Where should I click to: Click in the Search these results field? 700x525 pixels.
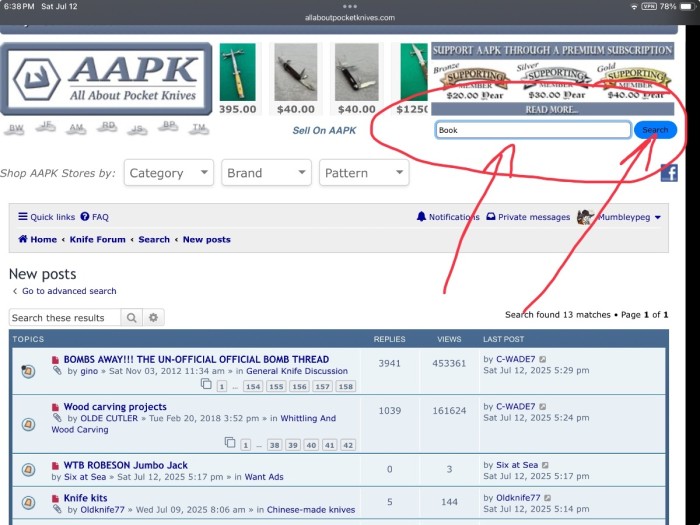65,317
